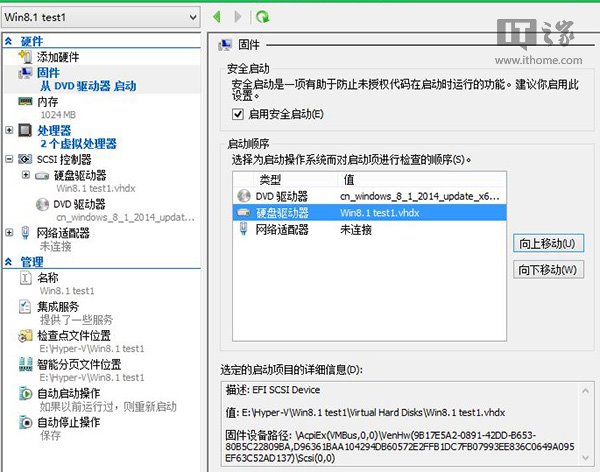Select 内存 setting

coord(47,102)
